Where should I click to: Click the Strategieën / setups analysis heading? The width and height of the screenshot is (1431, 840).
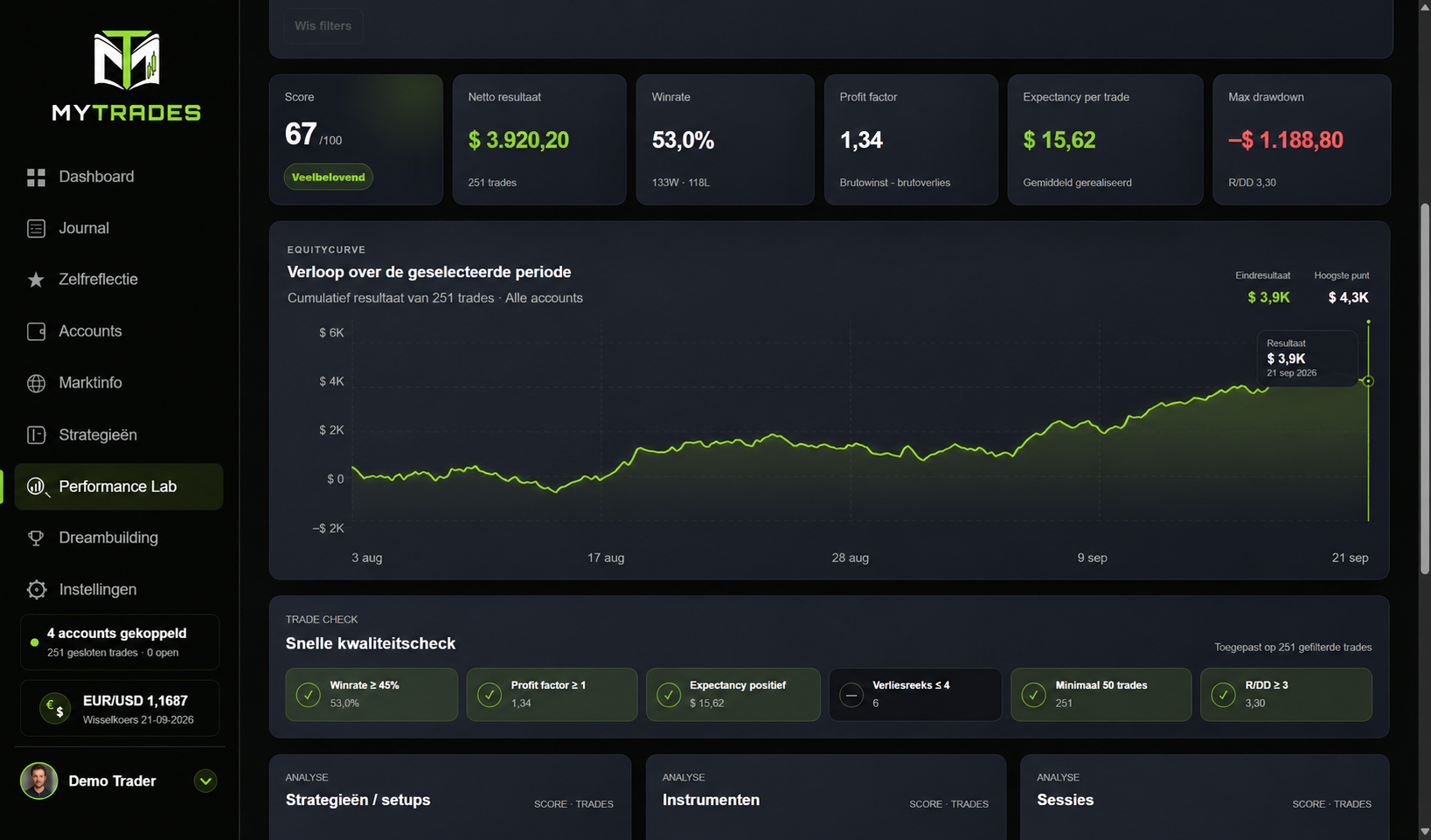pyautogui.click(x=358, y=800)
